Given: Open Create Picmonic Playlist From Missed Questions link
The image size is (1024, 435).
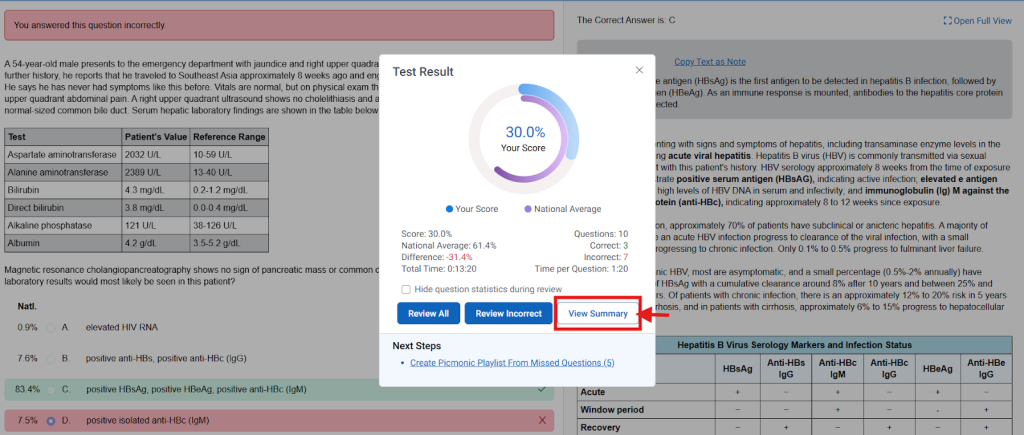Looking at the screenshot, I should pyautogui.click(x=512, y=362).
